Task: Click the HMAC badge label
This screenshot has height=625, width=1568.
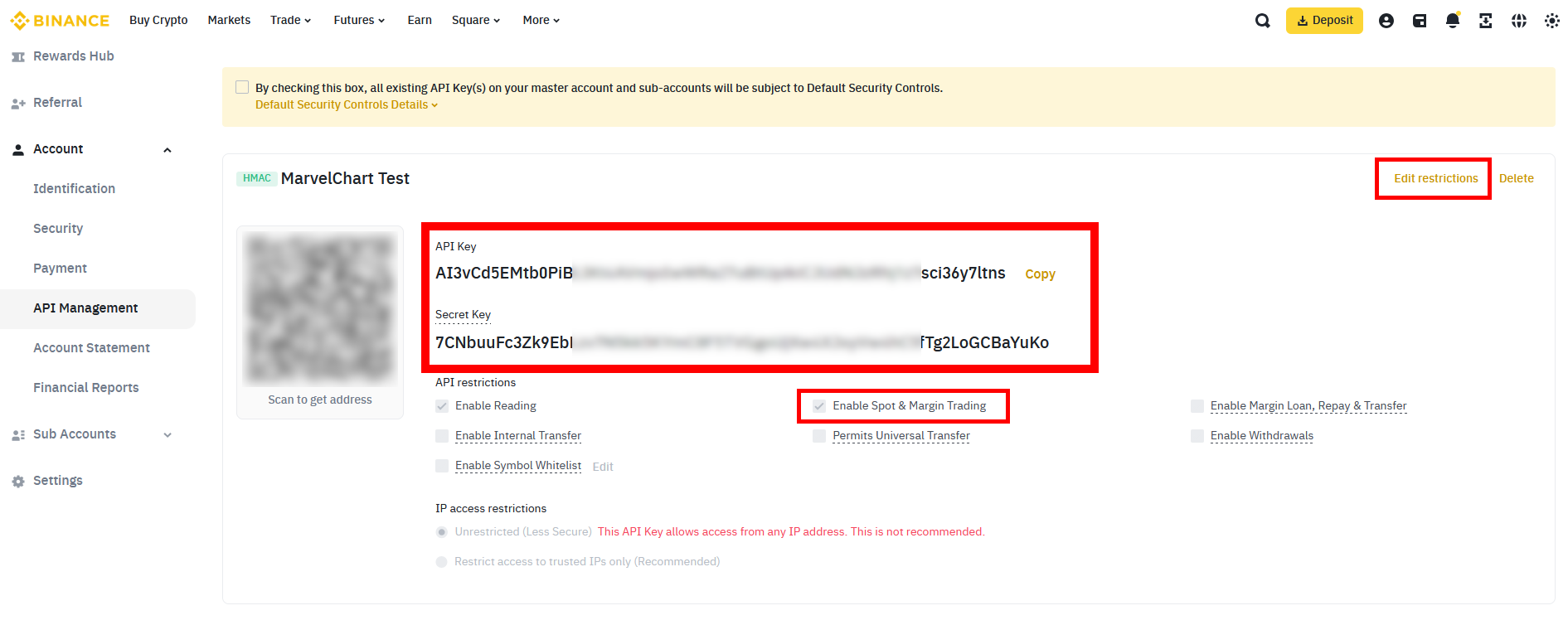Action: point(257,178)
